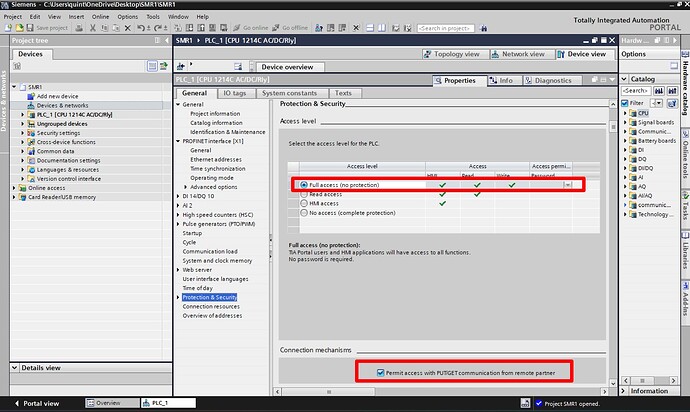Viewport: 690px width, 412px height.
Task: Expand PLC_1 [CPU 1214C AC/DC/Rly] node
Action: [x=22, y=114]
